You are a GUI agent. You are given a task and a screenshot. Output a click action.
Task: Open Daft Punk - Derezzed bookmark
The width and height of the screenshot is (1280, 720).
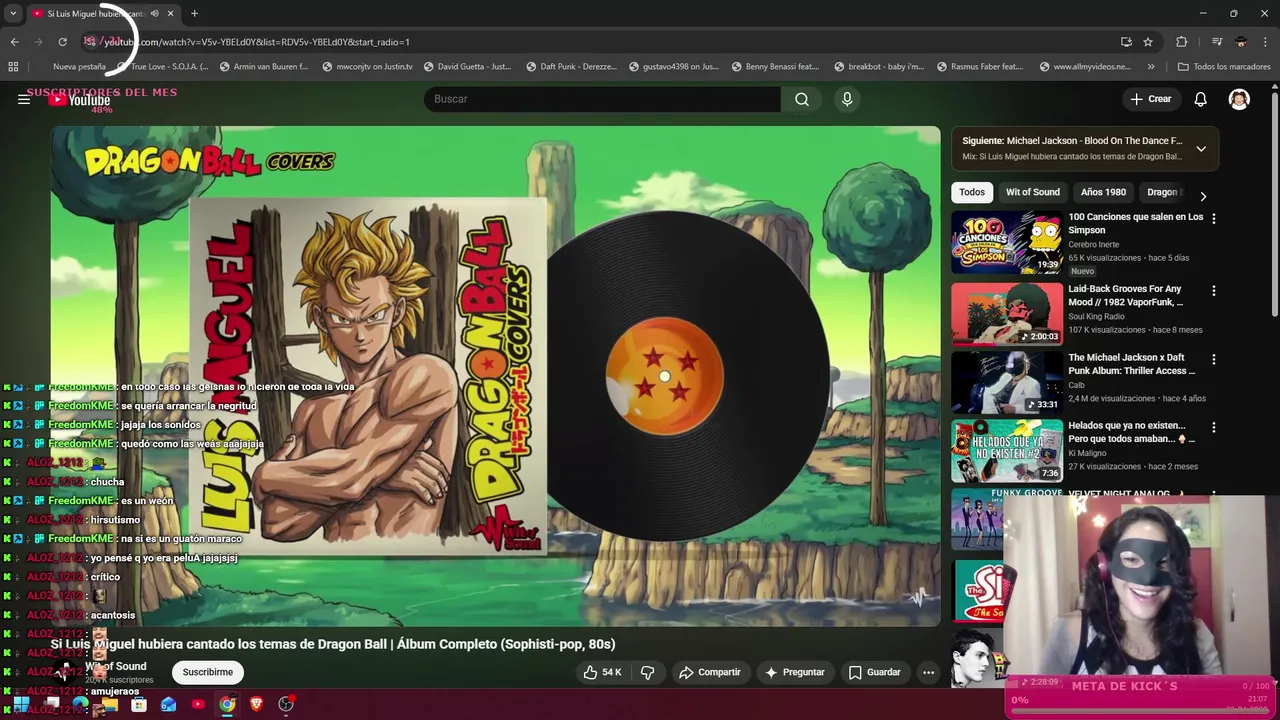point(570,67)
